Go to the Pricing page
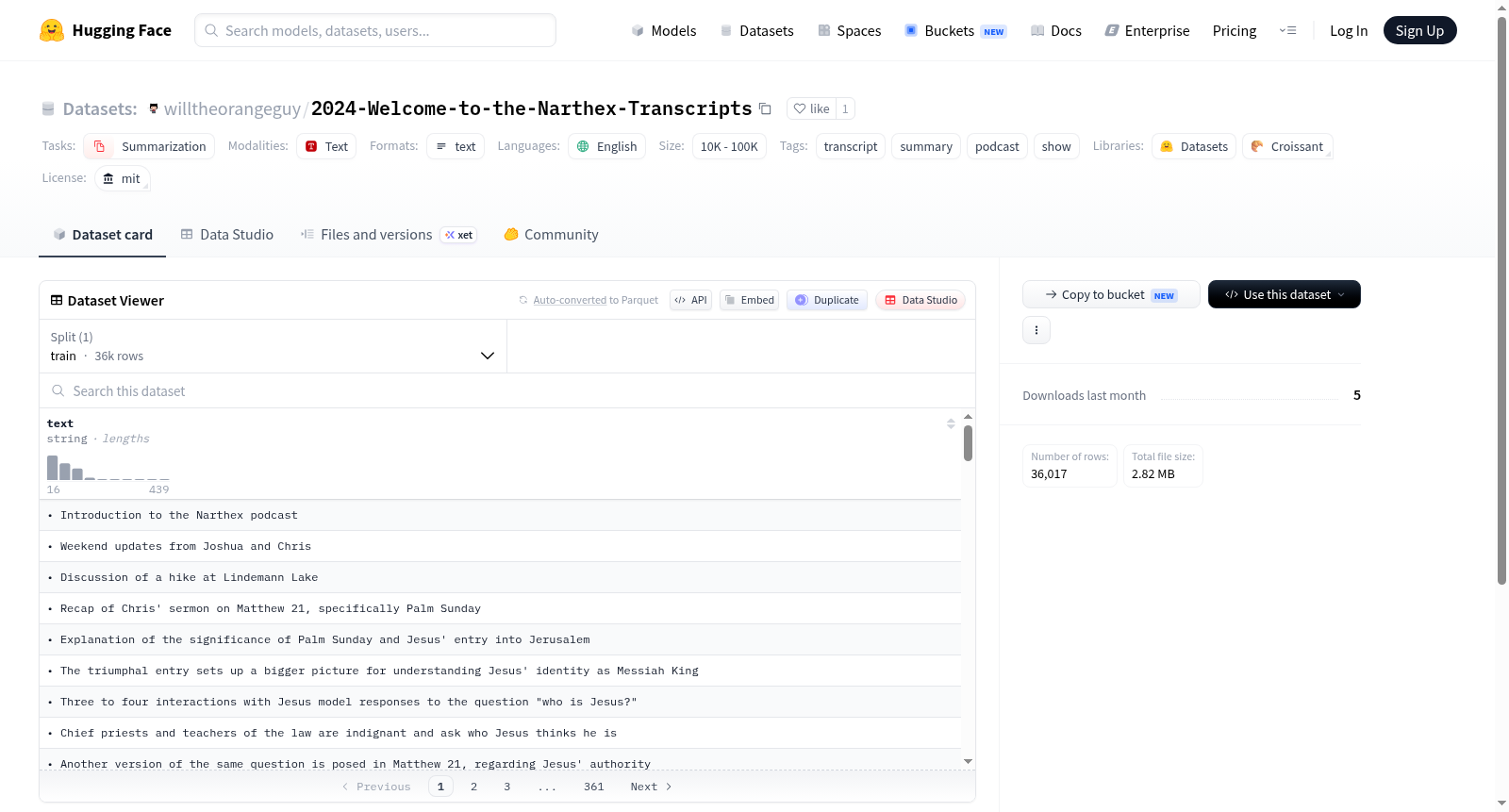 pyautogui.click(x=1235, y=30)
